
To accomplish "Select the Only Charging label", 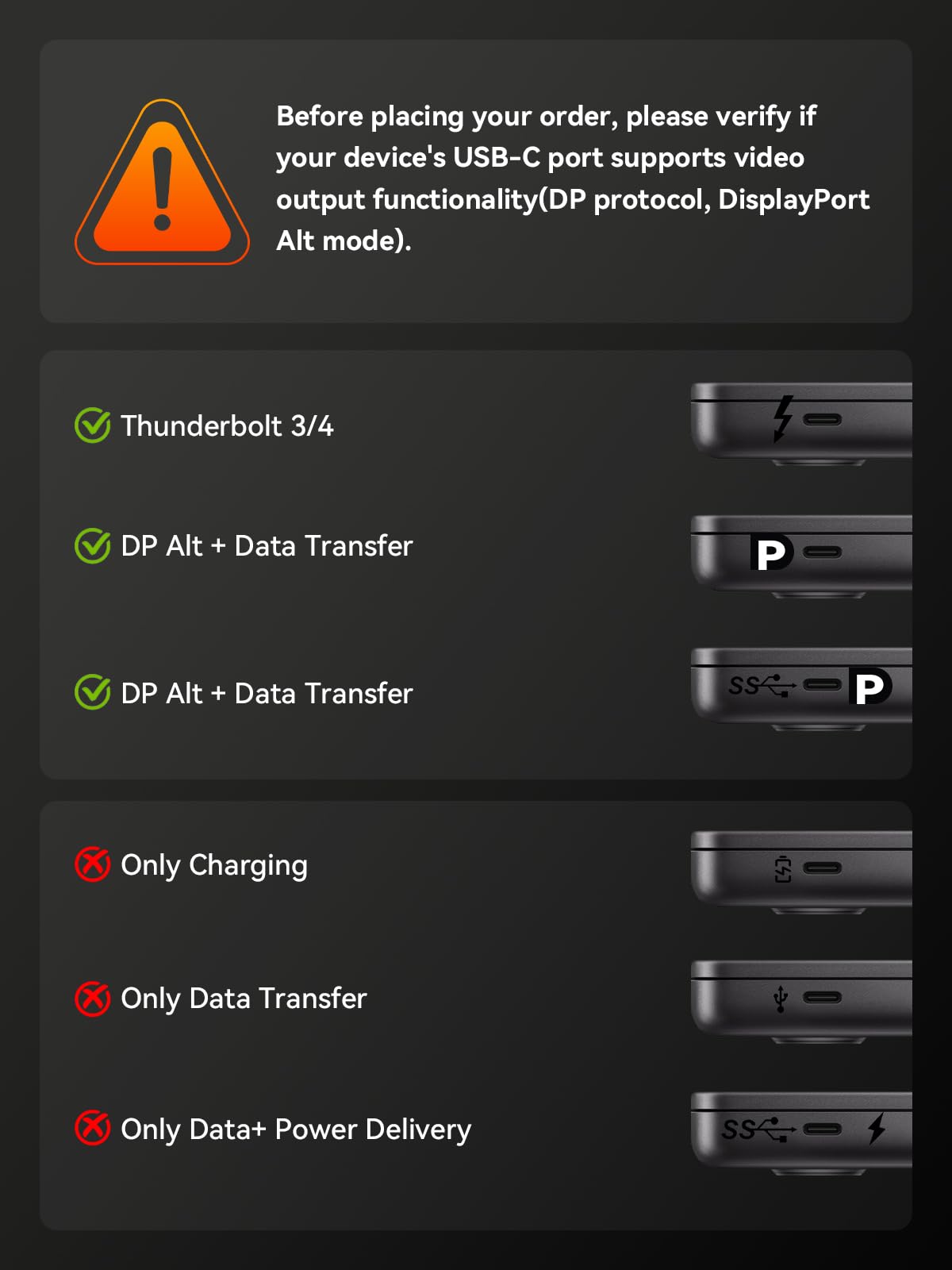I will tap(214, 865).
